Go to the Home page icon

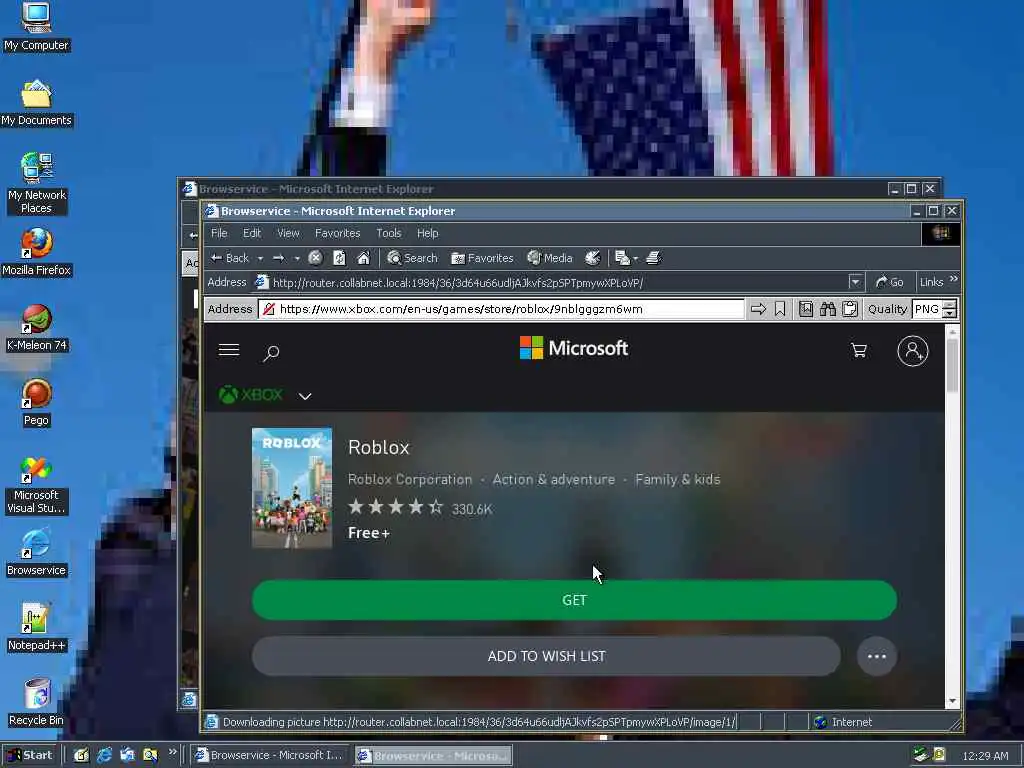click(x=363, y=258)
